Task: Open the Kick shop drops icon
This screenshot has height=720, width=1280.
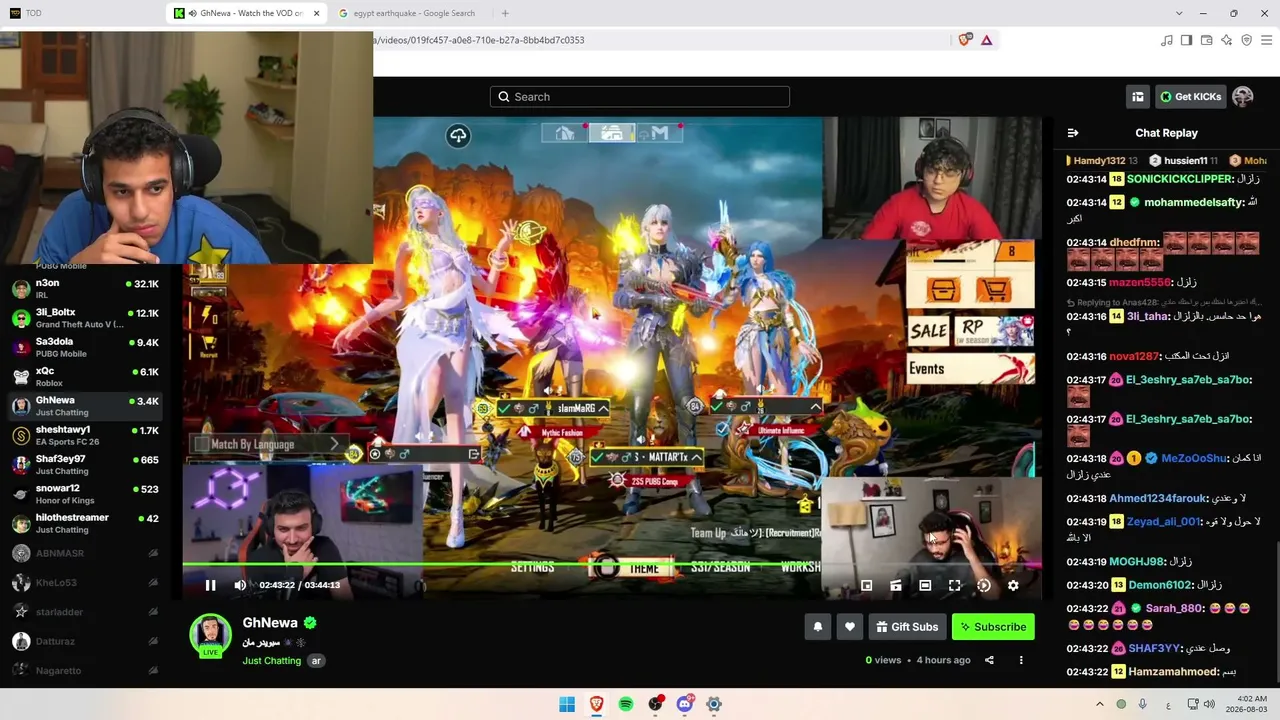Action: pyautogui.click(x=1138, y=96)
